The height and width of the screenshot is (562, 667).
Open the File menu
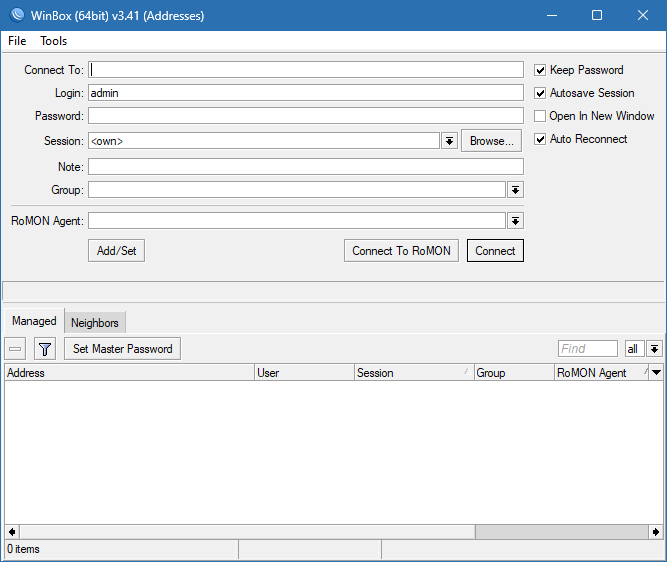click(x=17, y=41)
